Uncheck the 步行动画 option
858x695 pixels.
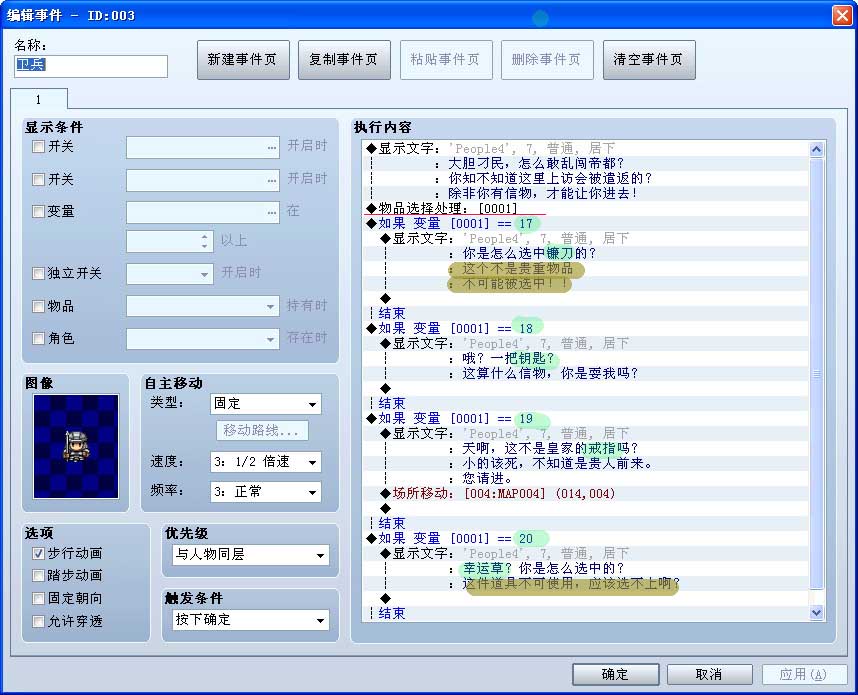click(x=38, y=554)
